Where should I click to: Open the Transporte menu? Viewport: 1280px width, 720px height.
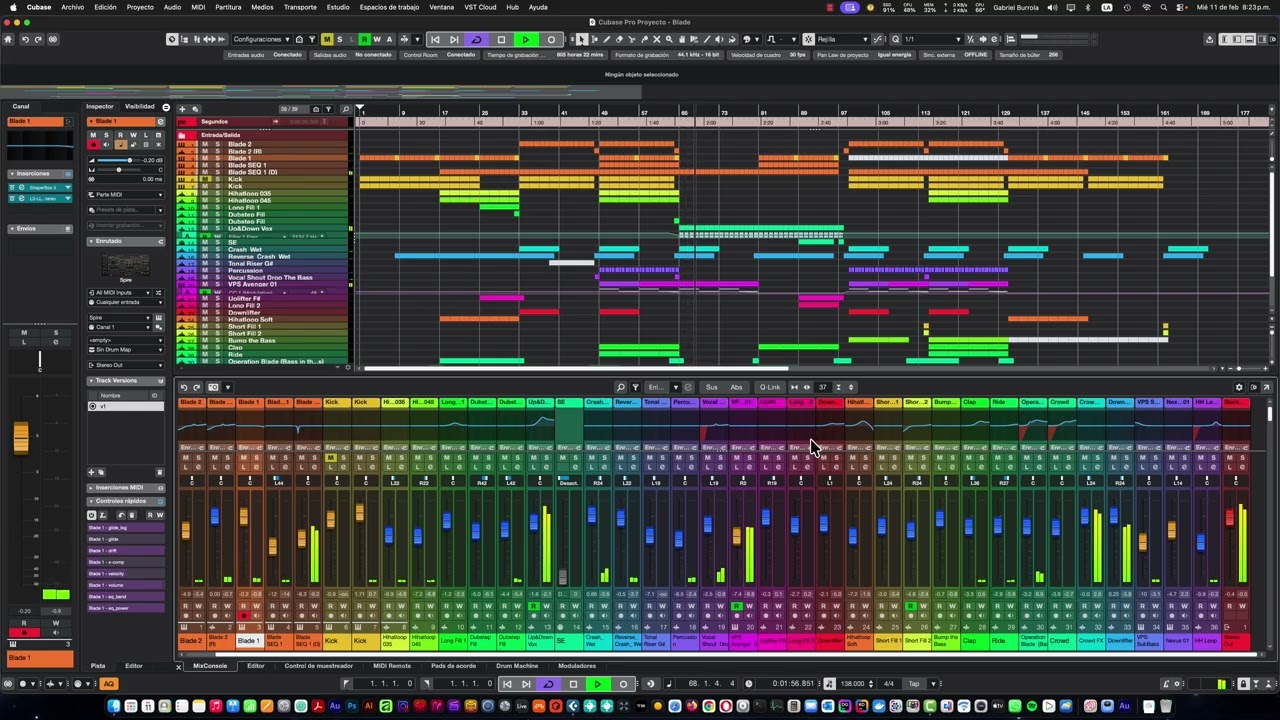[x=300, y=7]
